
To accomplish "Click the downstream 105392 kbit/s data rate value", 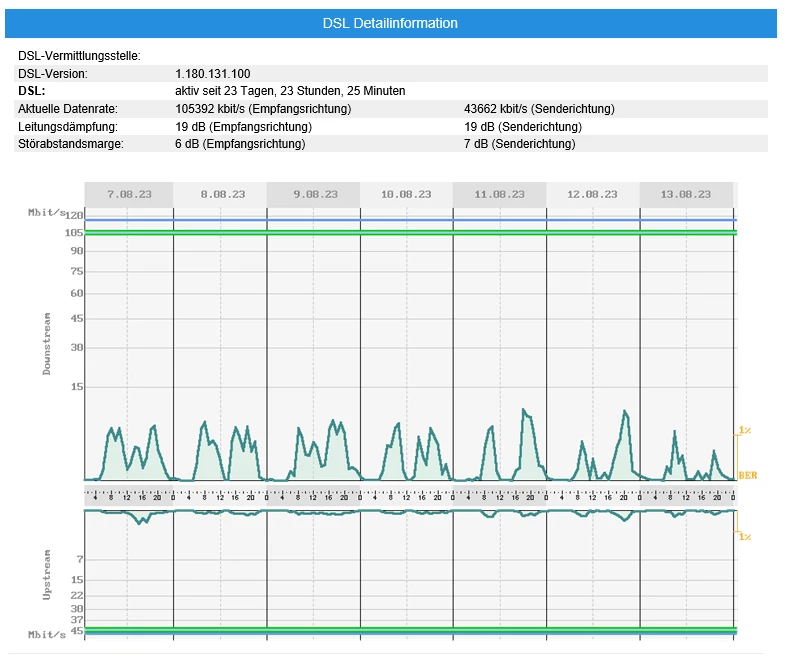I will [x=263, y=109].
